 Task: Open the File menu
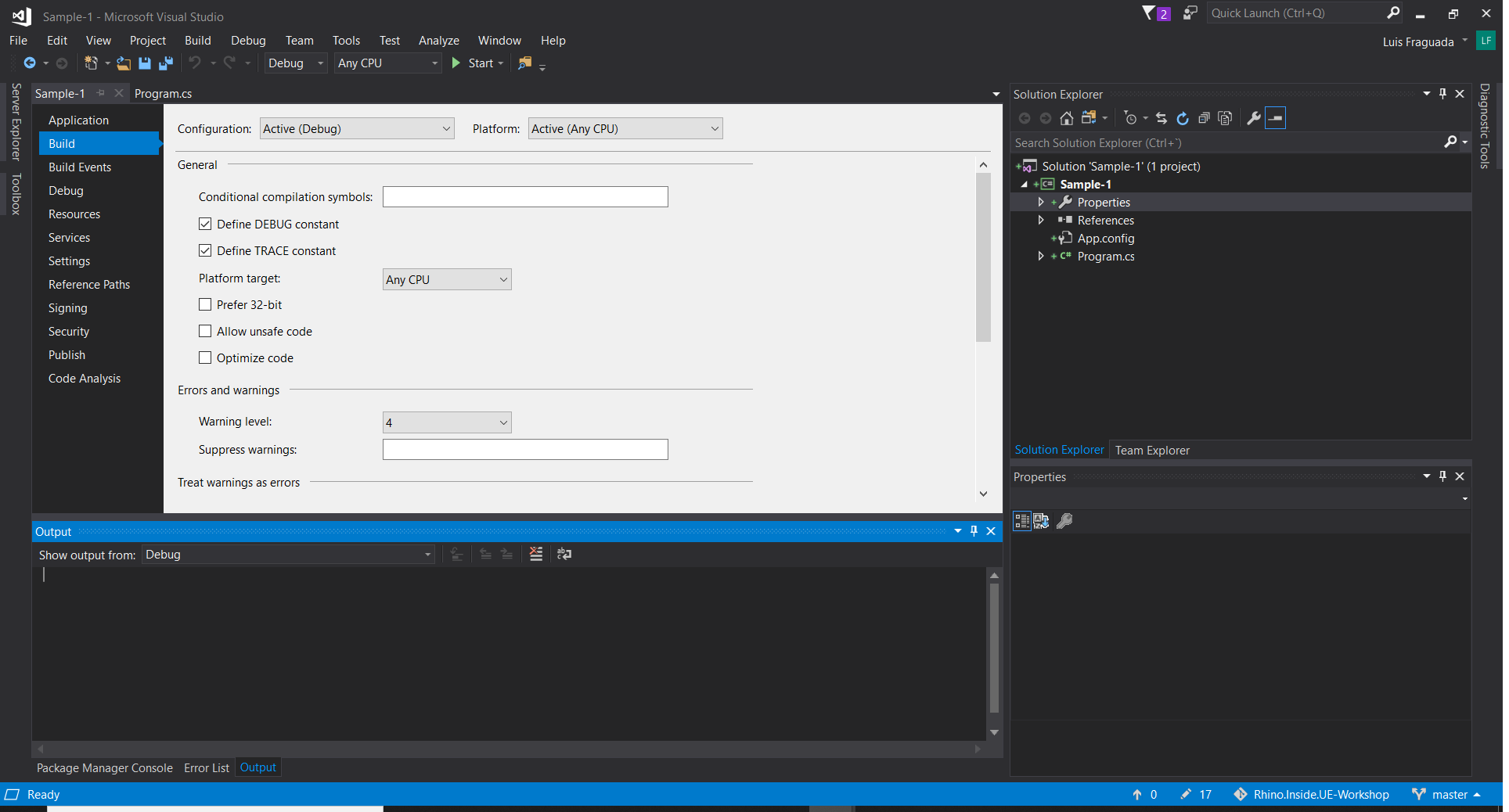tap(19, 41)
